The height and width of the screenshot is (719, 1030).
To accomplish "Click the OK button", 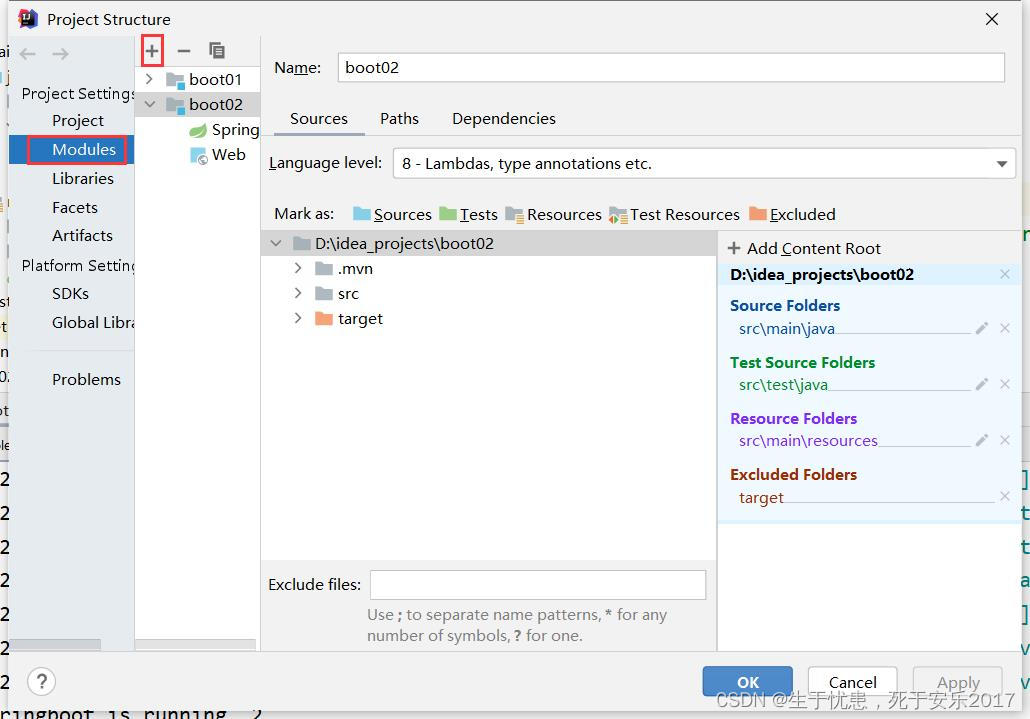I will click(747, 681).
